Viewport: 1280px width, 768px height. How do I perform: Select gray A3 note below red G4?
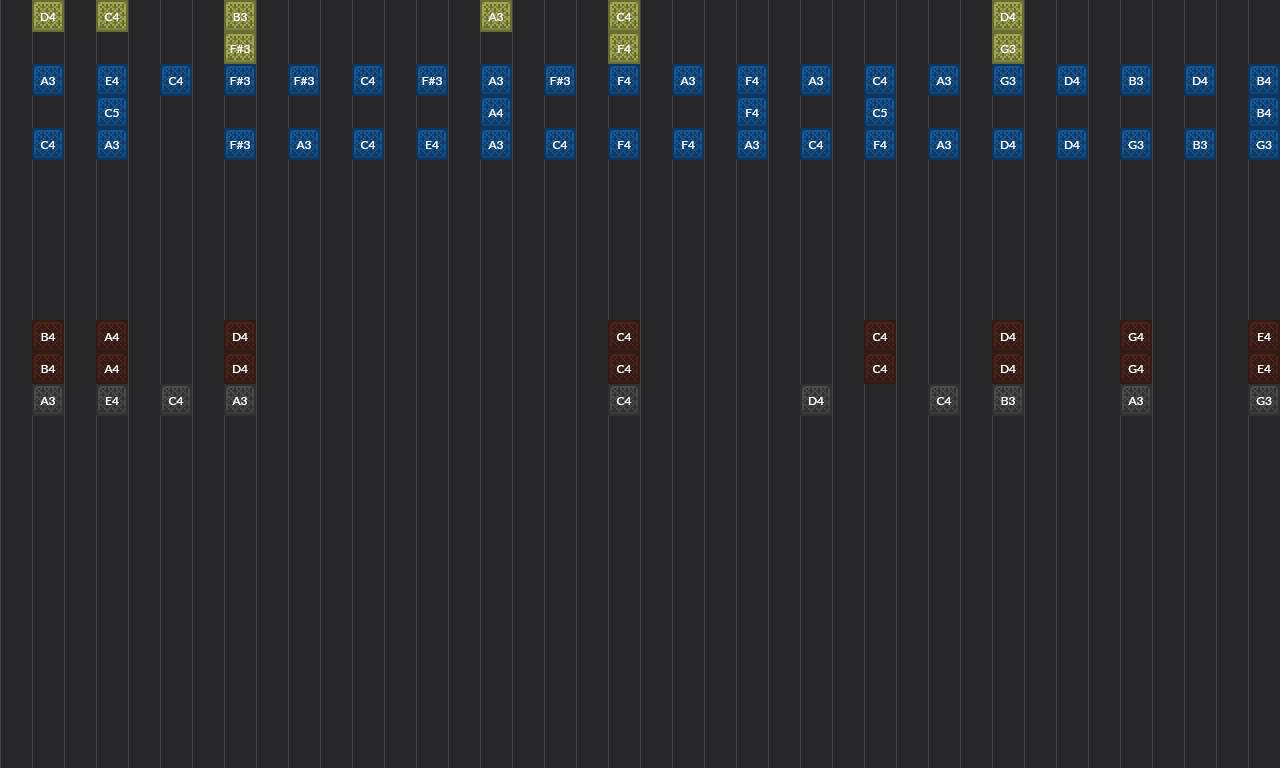click(x=1136, y=401)
